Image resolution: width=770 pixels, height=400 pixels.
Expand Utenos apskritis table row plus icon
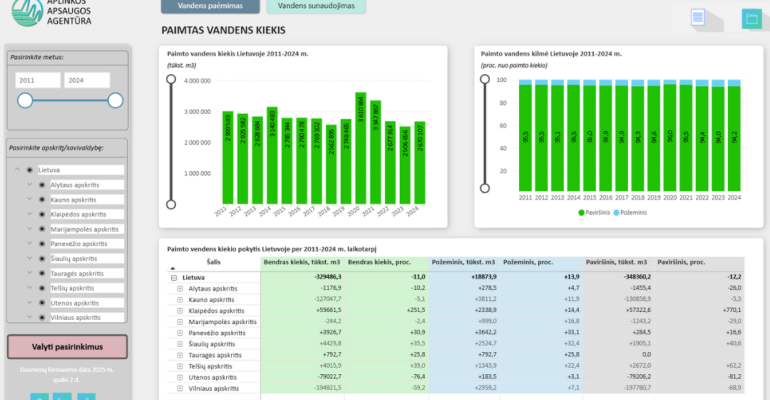pos(180,377)
